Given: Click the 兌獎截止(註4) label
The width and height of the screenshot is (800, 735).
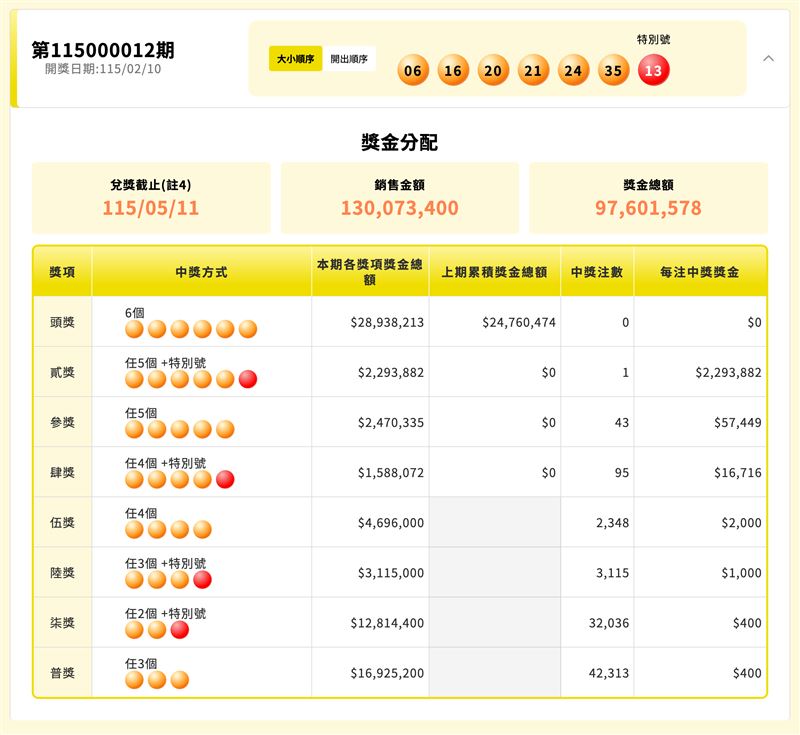Looking at the screenshot, I should coord(151,185).
